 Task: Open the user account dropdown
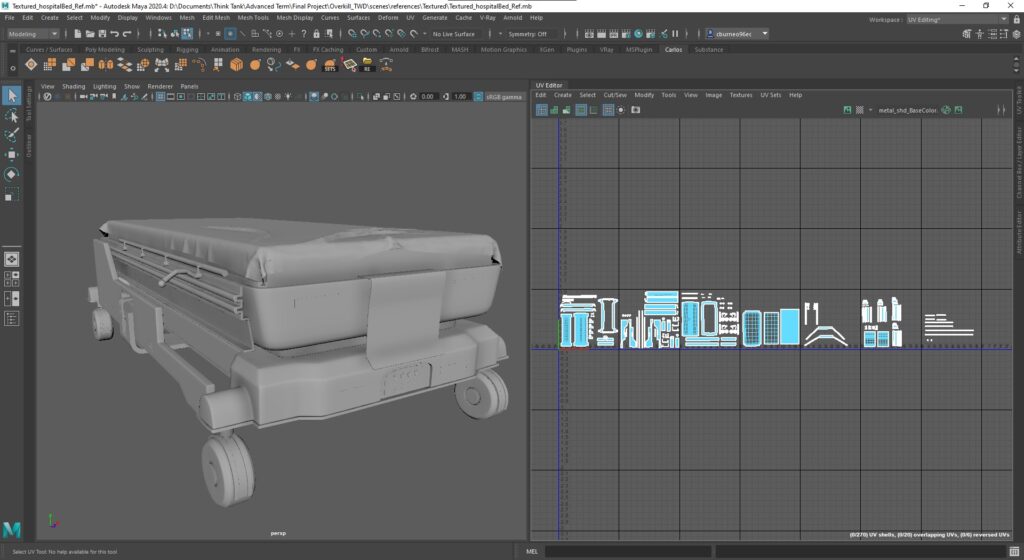pyautogui.click(x=737, y=34)
